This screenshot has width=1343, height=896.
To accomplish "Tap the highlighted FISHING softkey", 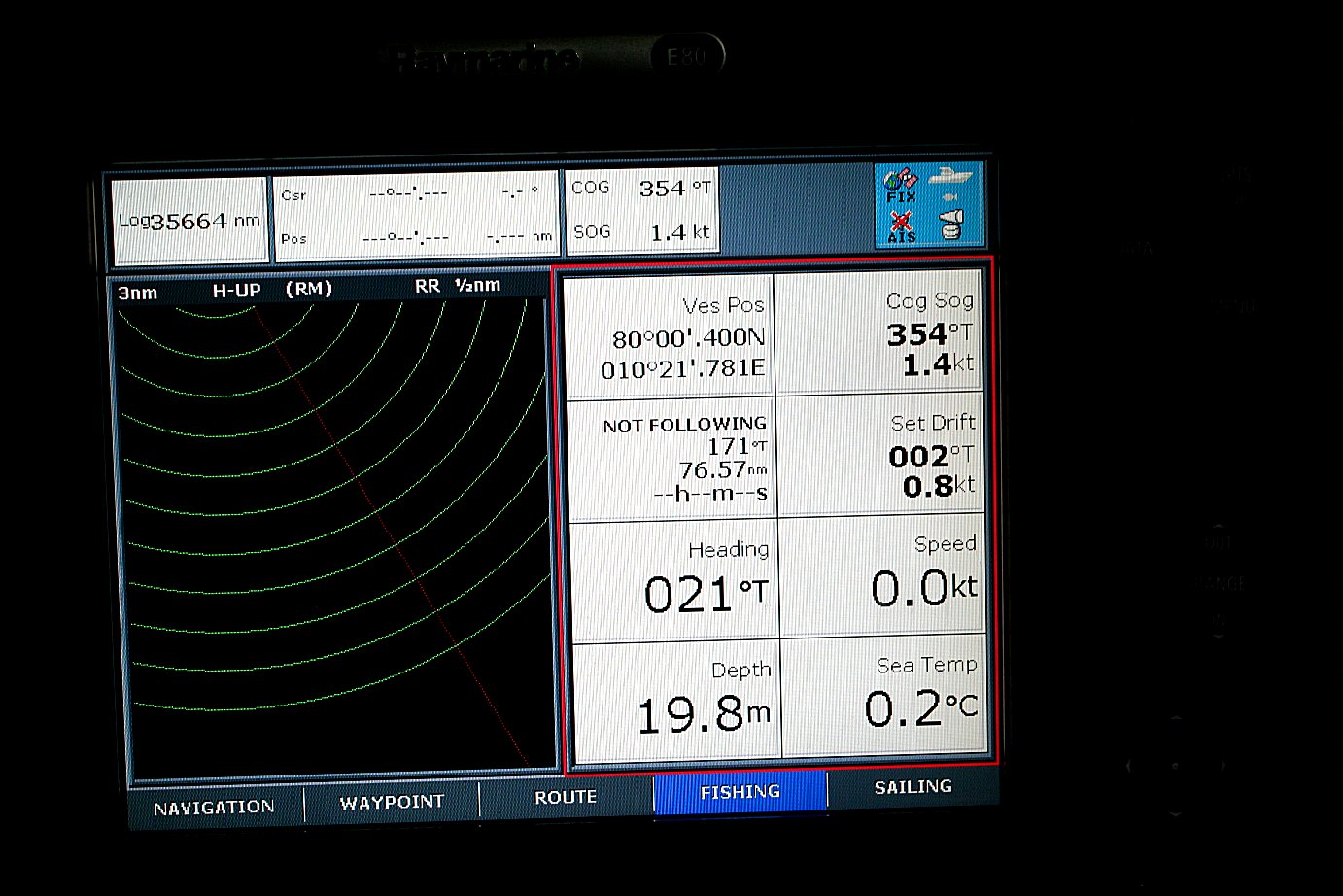I will 740,792.
